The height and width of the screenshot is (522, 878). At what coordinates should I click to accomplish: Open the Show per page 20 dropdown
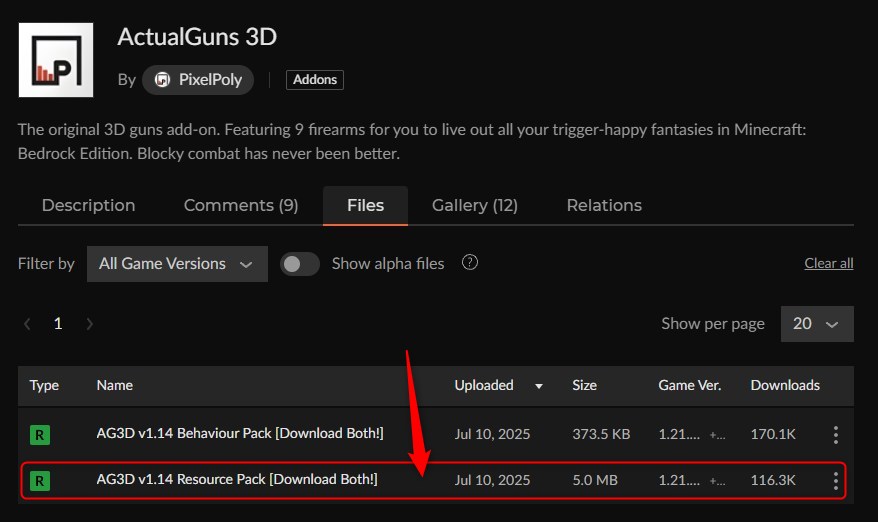tap(817, 324)
